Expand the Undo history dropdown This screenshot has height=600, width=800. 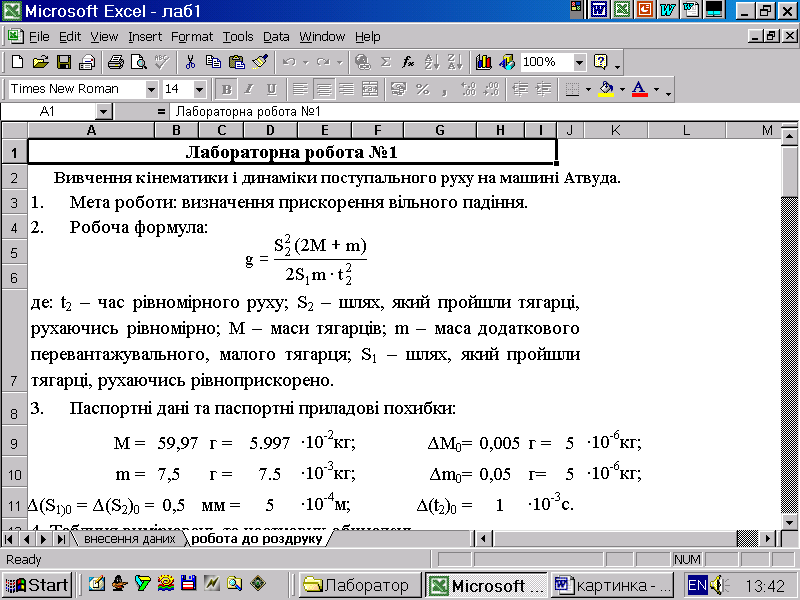[306, 63]
